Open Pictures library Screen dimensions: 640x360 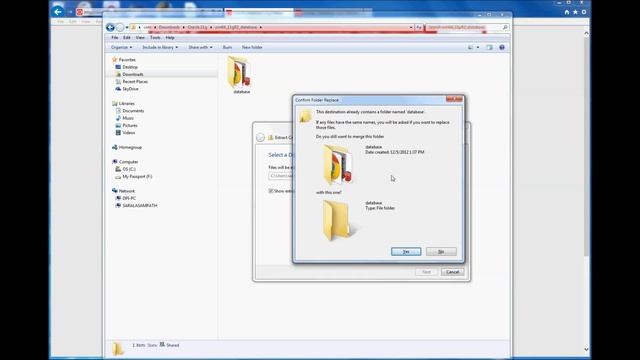[130, 126]
